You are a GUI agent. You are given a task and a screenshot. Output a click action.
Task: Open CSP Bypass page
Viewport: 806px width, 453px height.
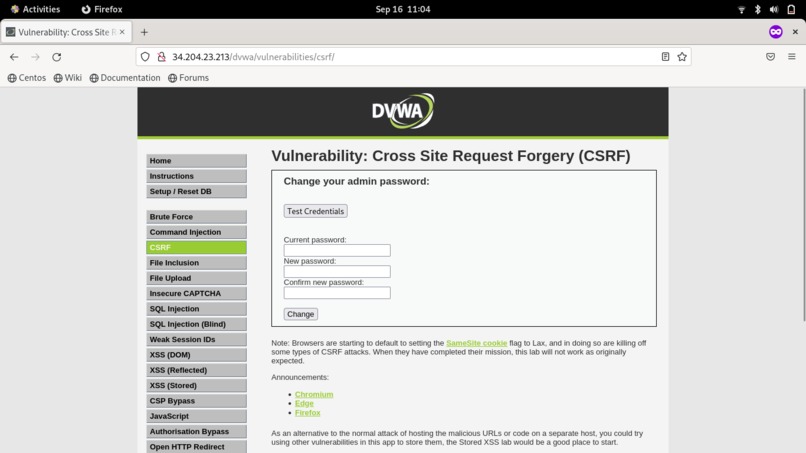196,401
